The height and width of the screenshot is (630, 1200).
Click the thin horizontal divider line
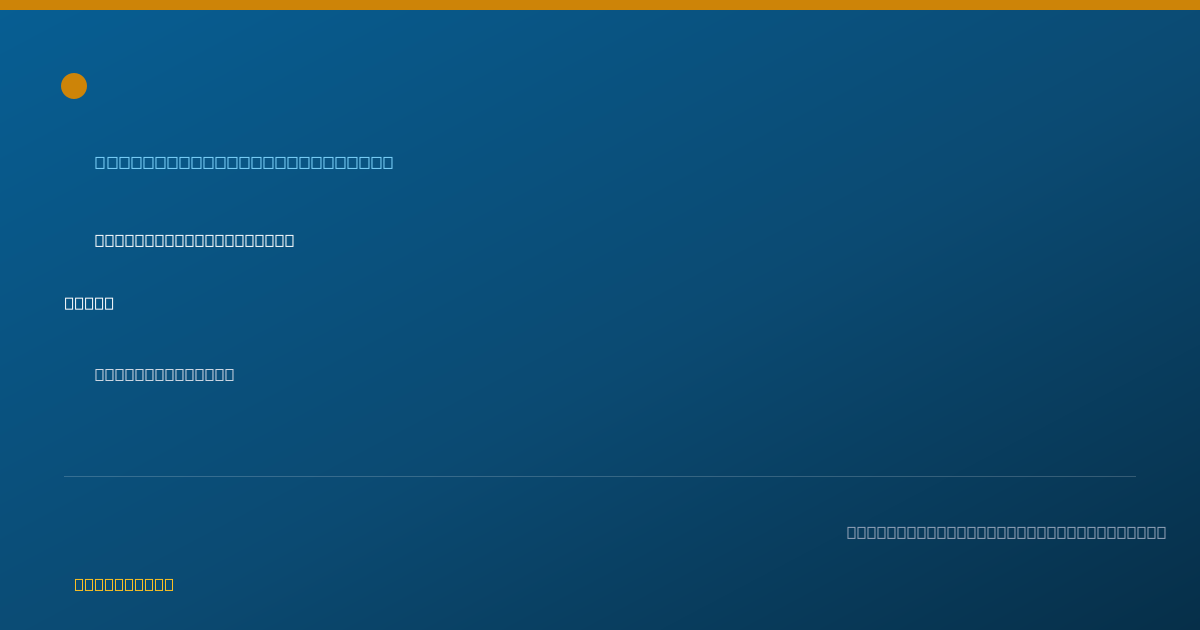(x=600, y=476)
